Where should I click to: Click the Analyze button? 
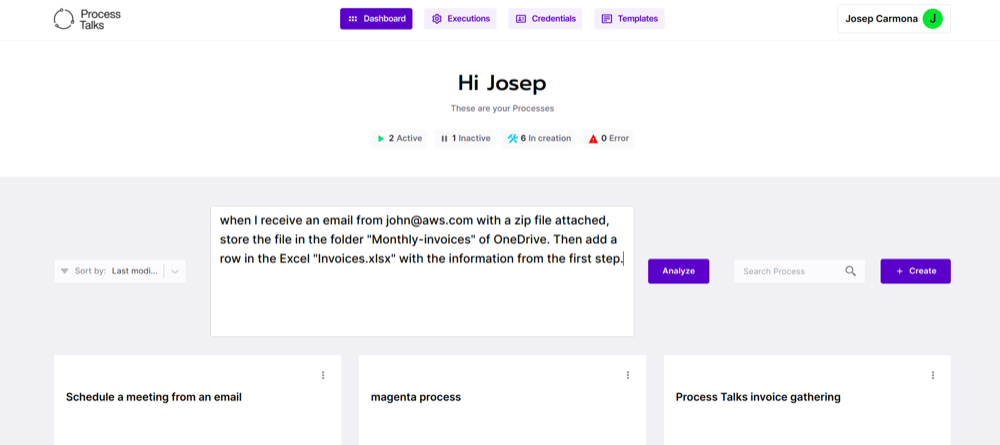click(679, 271)
